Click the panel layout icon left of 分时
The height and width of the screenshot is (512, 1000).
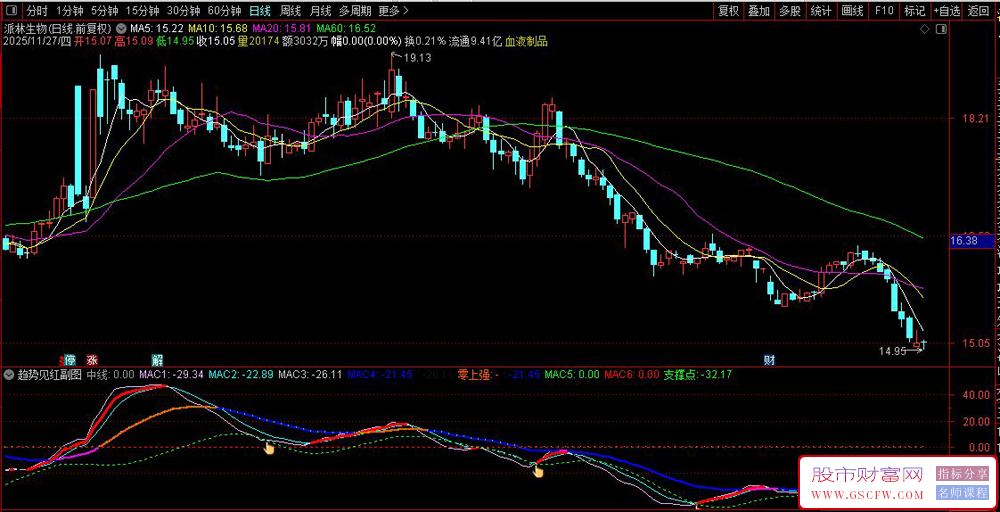click(x=11, y=11)
